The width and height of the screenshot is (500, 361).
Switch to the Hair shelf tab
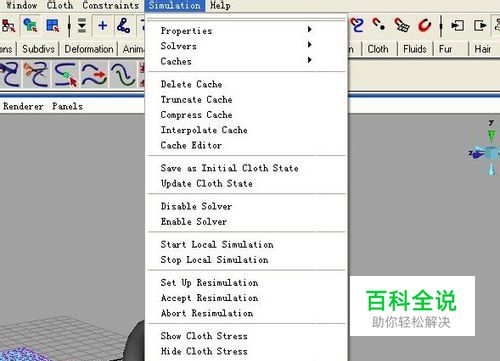click(x=483, y=49)
